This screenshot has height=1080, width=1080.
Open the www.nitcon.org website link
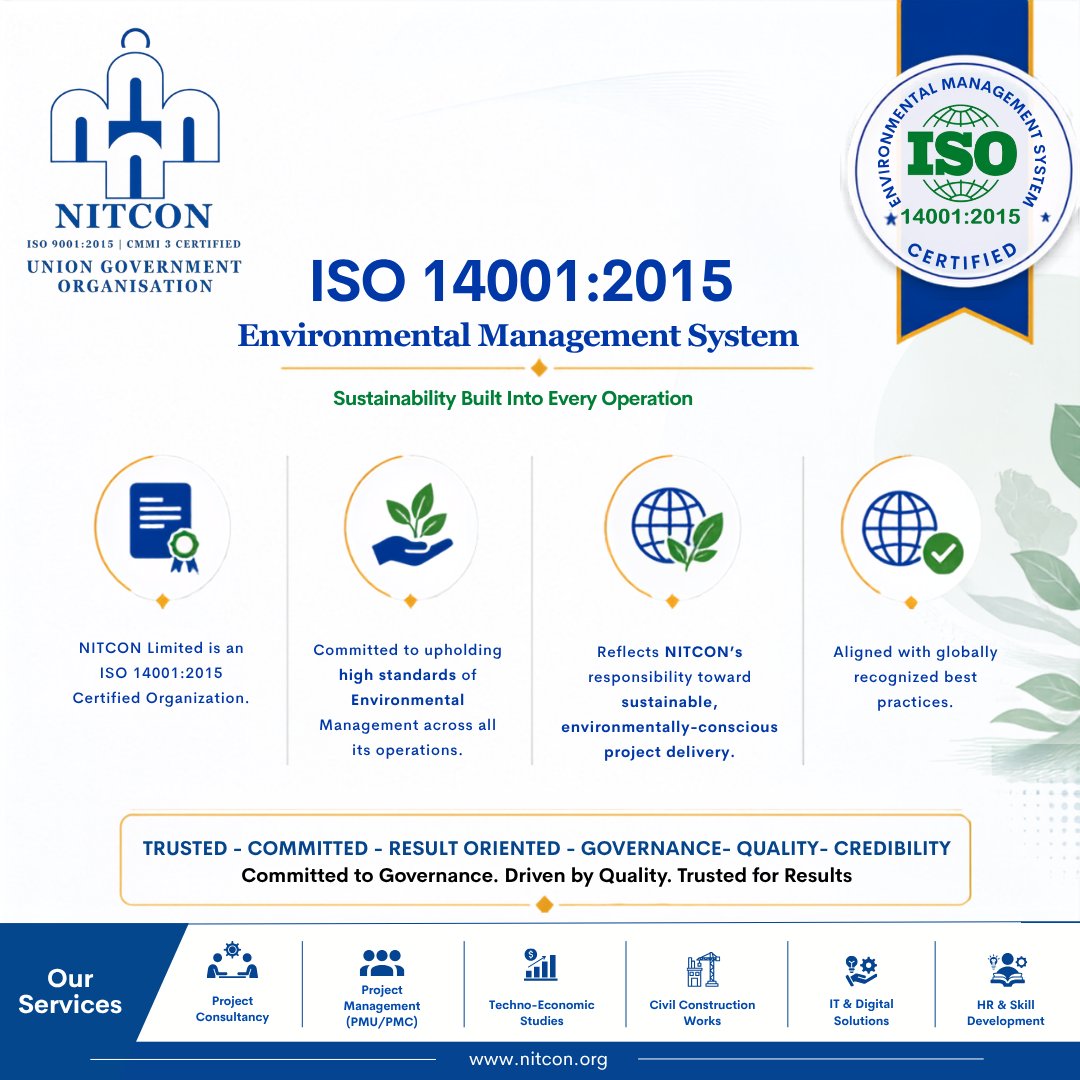point(539,1059)
